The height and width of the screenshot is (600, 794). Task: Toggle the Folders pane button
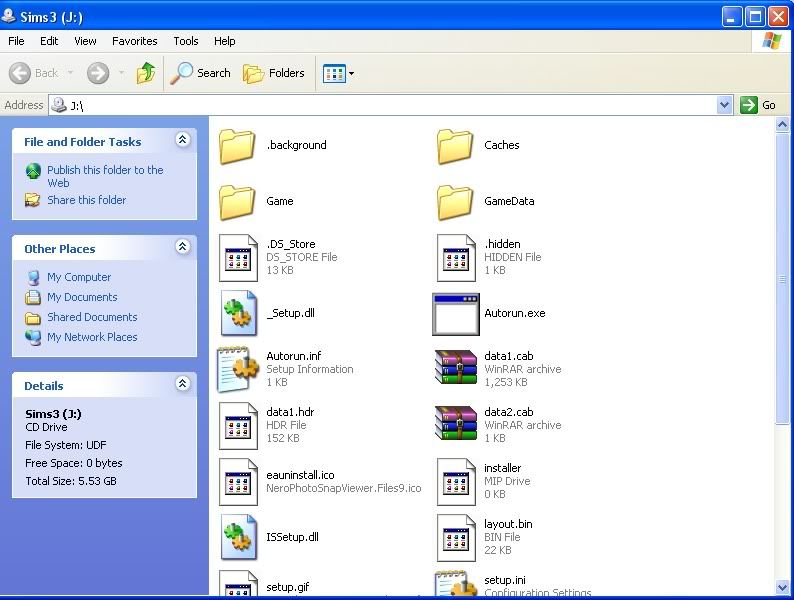click(274, 73)
